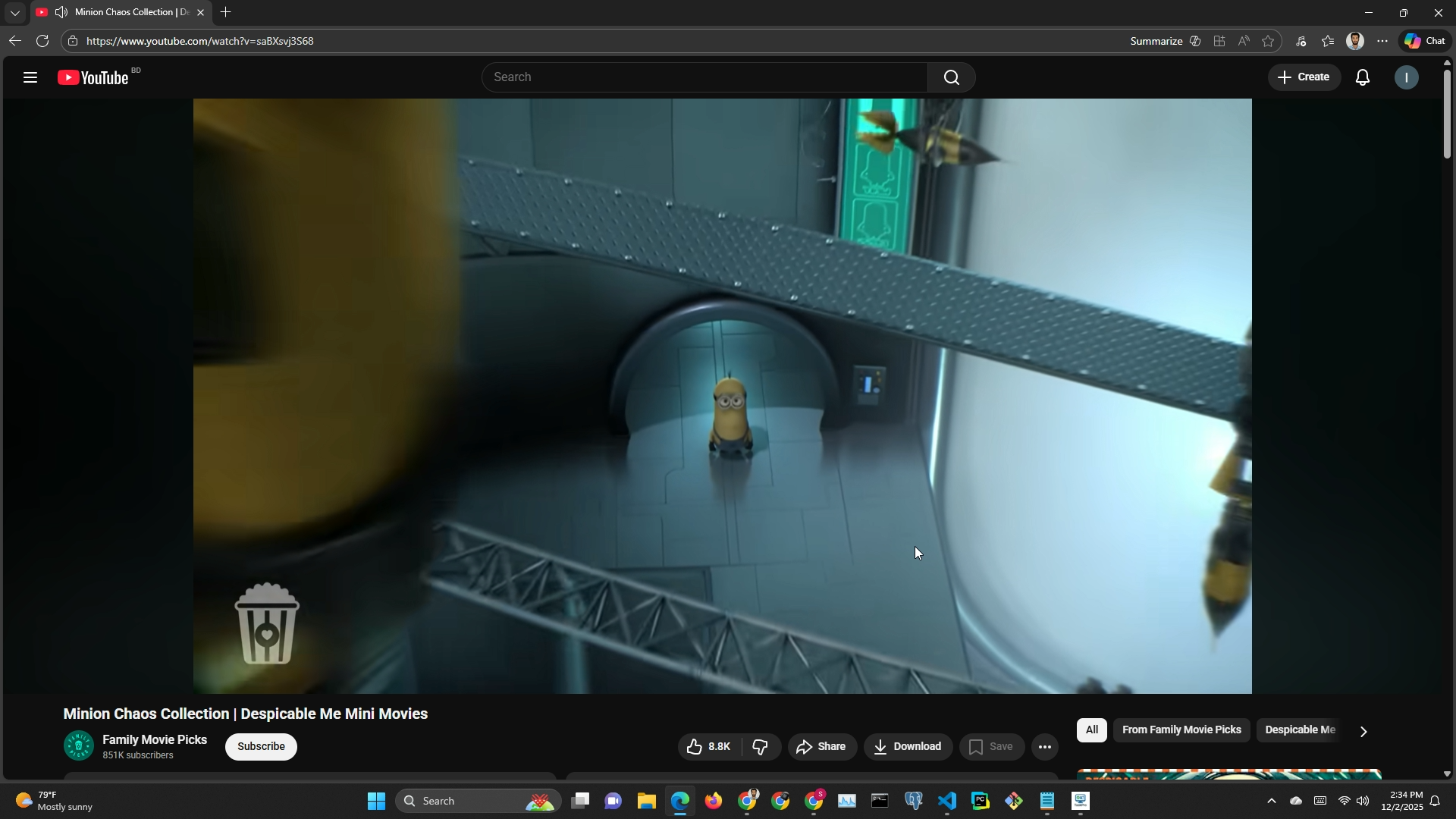Open the browser tab search dropdown arrow
Image resolution: width=1456 pixels, height=819 pixels.
[x=14, y=13]
